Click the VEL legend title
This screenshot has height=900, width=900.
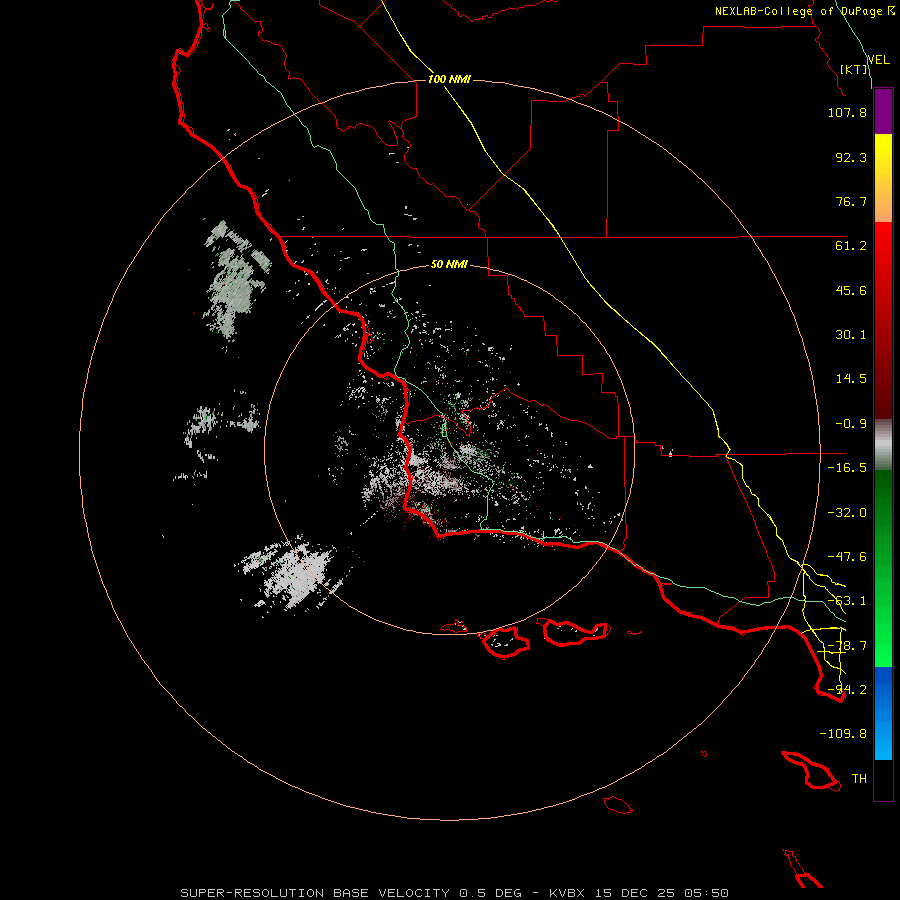(878, 59)
